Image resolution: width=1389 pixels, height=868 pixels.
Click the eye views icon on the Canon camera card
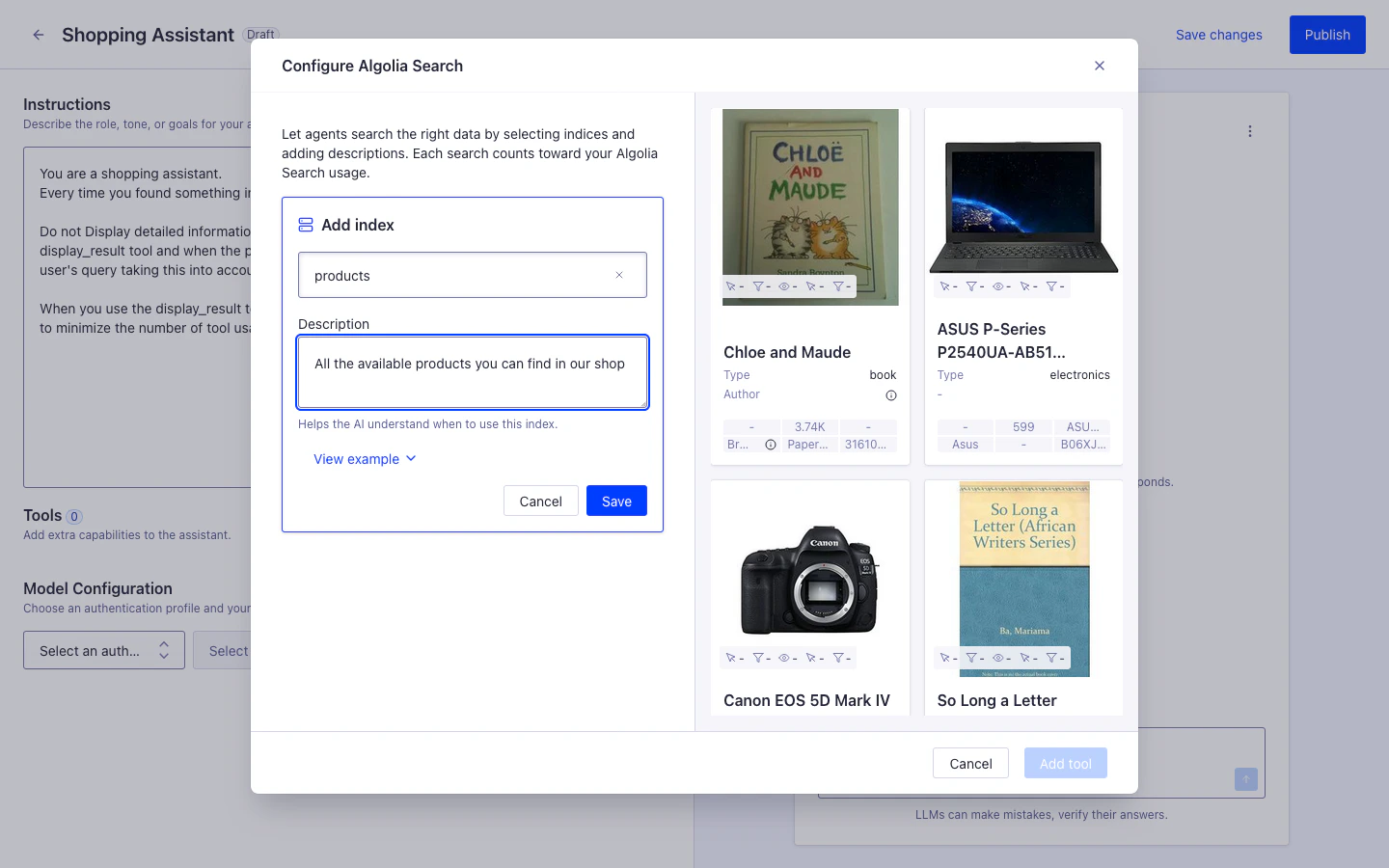click(x=784, y=657)
